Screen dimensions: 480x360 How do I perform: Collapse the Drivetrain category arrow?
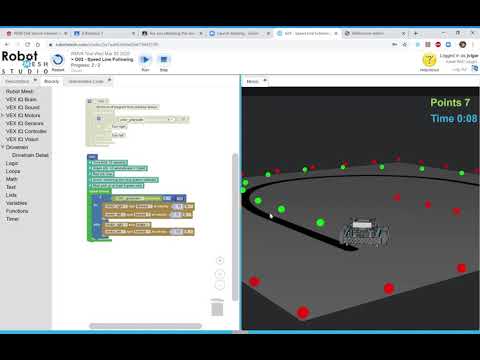tap(2, 147)
